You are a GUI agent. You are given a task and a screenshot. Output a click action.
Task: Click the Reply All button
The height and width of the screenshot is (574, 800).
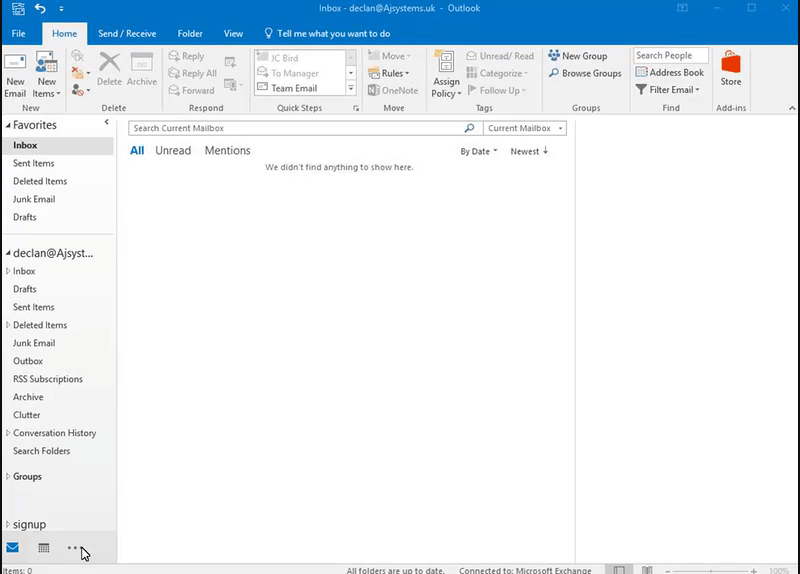(193, 73)
